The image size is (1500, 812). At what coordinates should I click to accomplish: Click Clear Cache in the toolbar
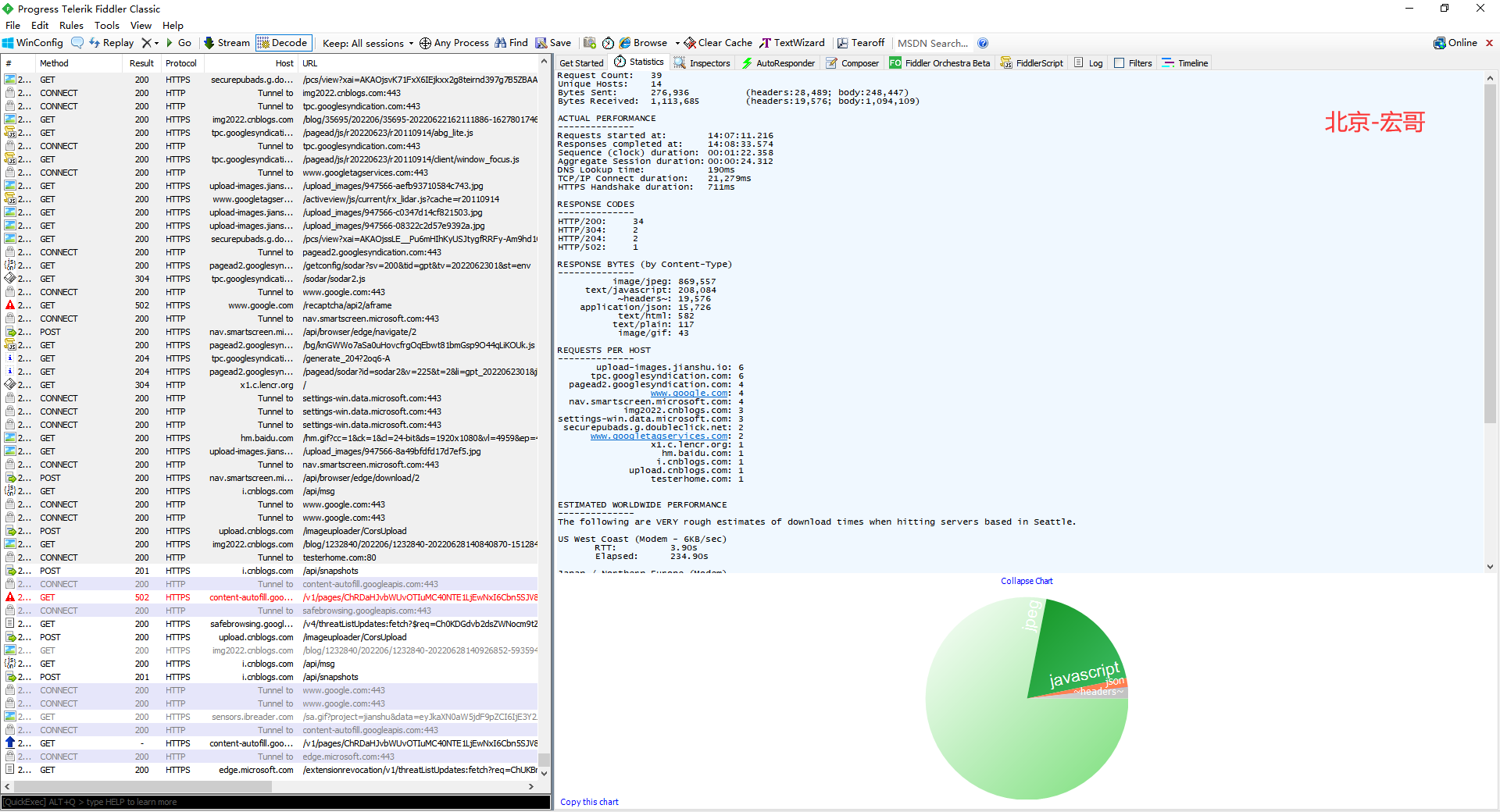pyautogui.click(x=718, y=43)
